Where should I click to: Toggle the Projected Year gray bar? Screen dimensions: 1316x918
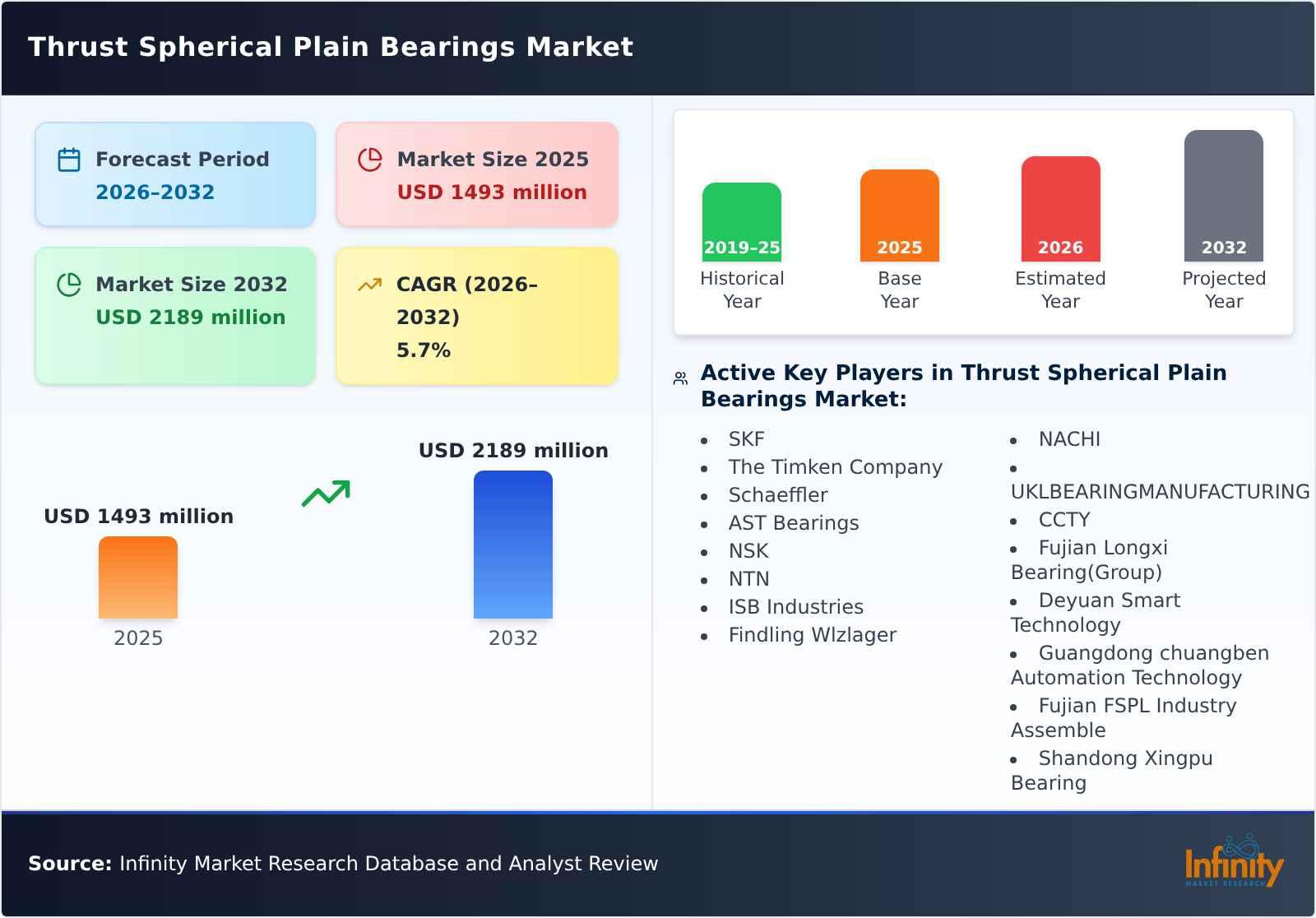tap(1223, 197)
